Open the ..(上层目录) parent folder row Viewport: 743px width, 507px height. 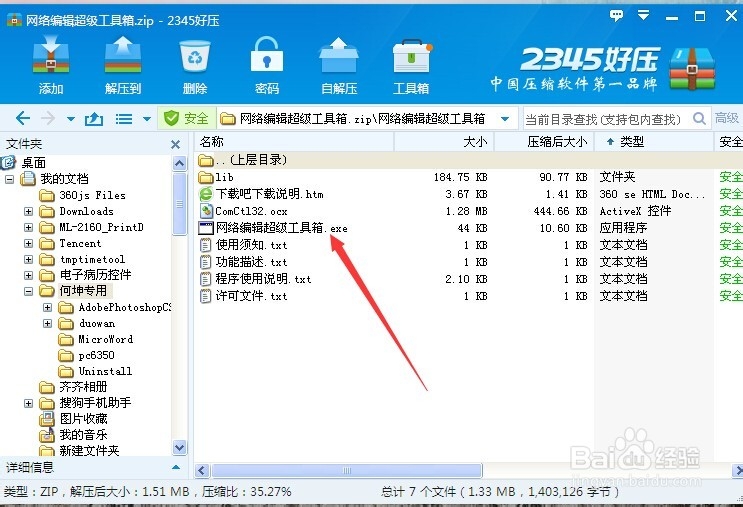coord(469,160)
